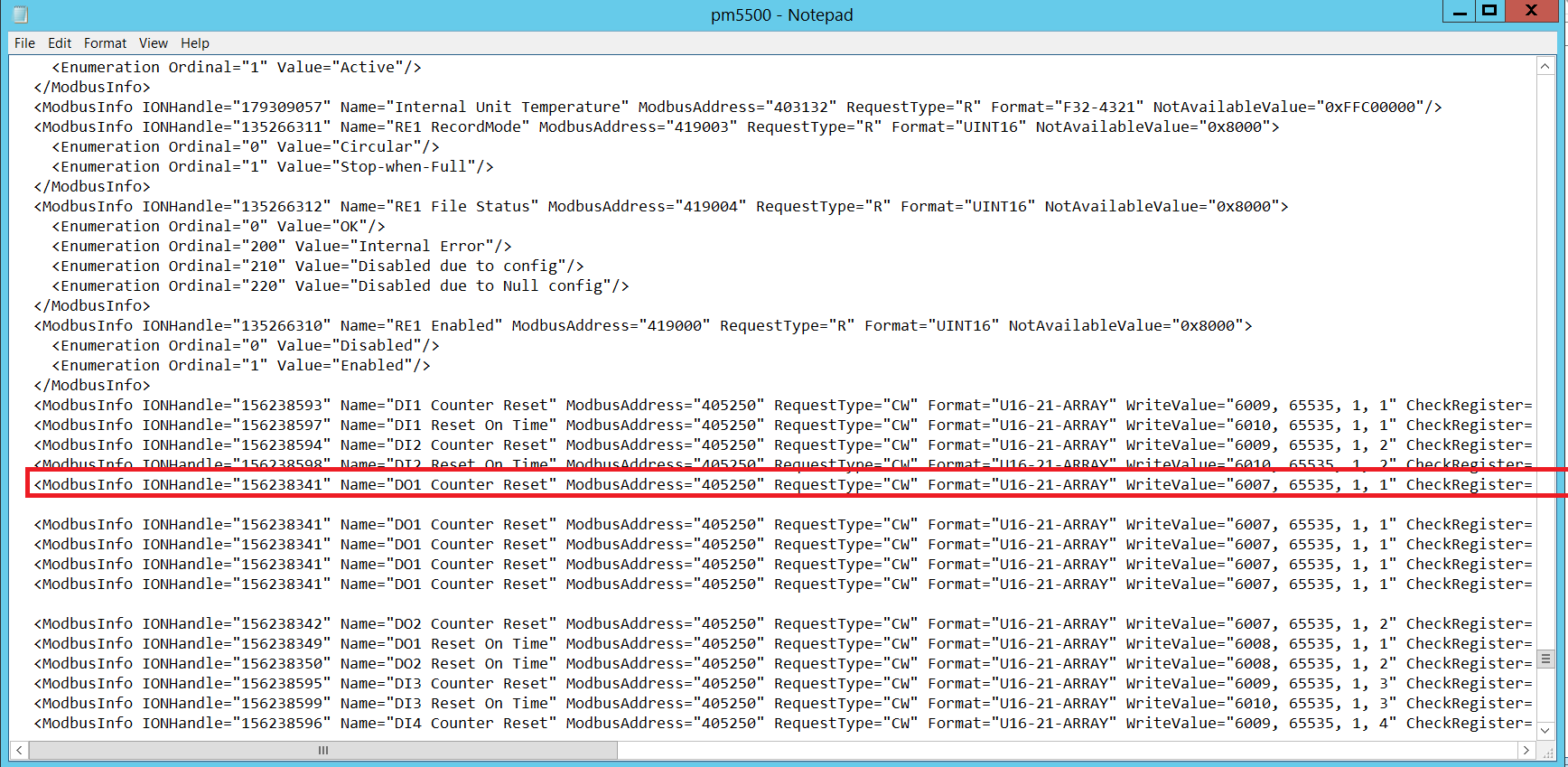This screenshot has width=1568, height=767.
Task: Click on Value="Internal Error" enumeration line
Action: click(x=282, y=246)
